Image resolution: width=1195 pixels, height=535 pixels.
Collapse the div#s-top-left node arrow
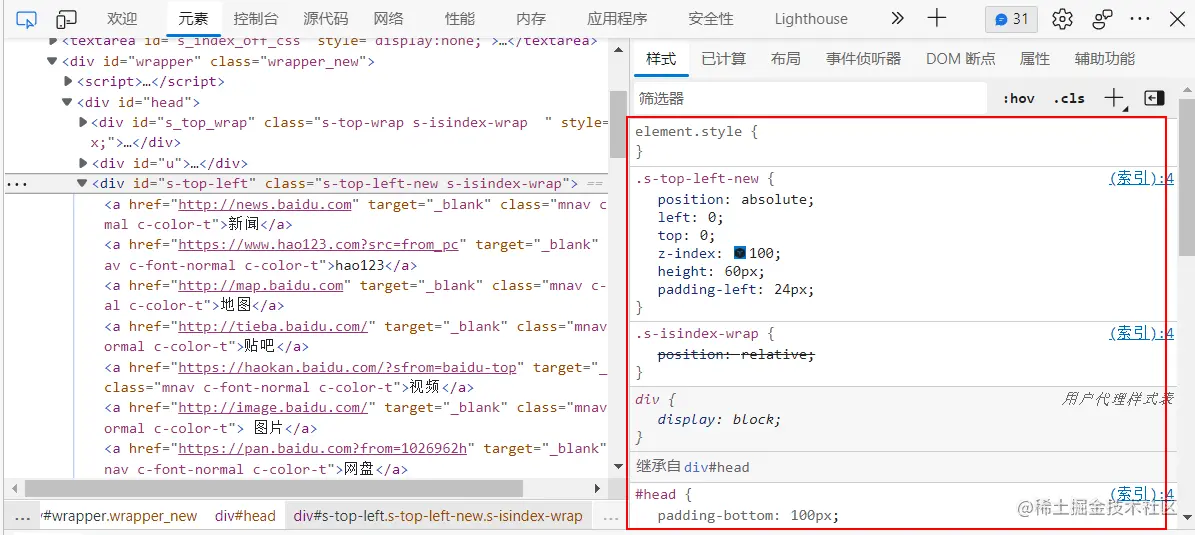[82, 184]
